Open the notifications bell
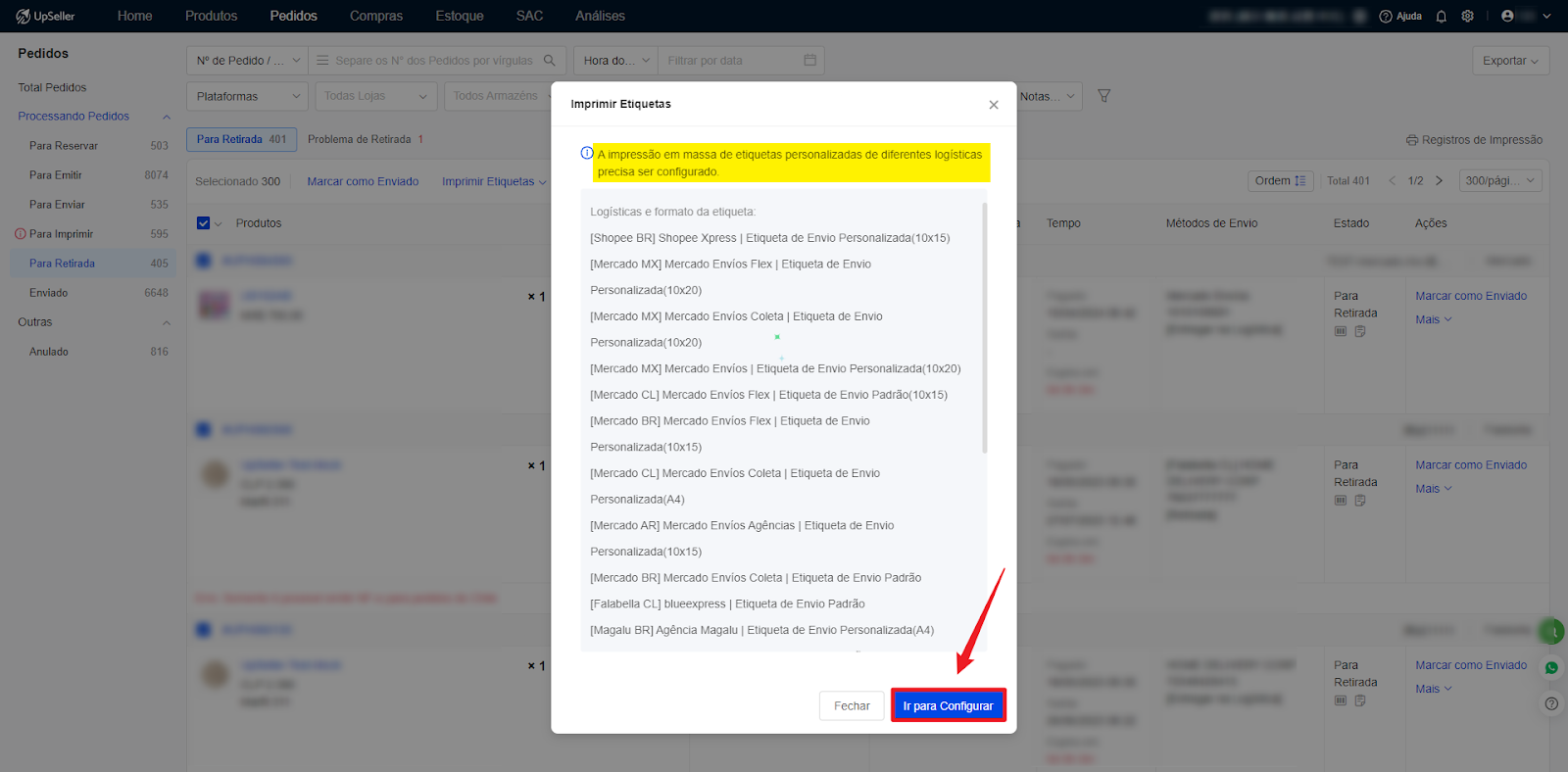Image resolution: width=1568 pixels, height=772 pixels. click(x=1441, y=16)
